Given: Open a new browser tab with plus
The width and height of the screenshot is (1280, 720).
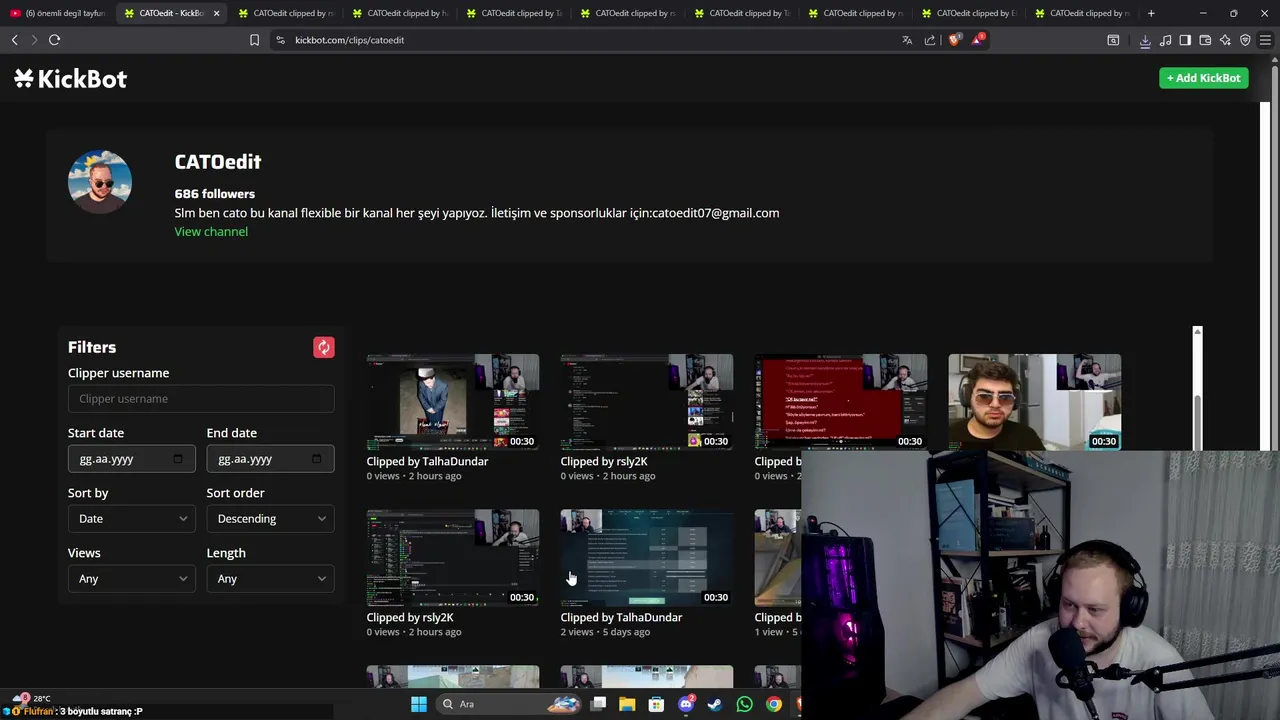Looking at the screenshot, I should point(1151,13).
